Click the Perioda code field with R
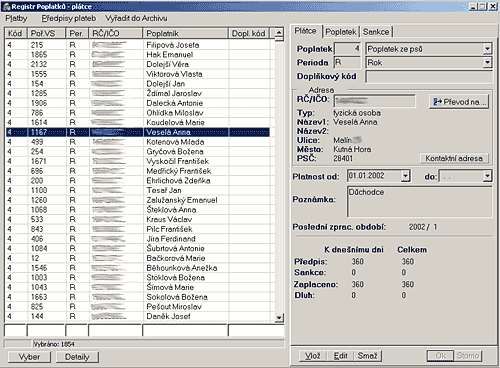The width and height of the screenshot is (500, 368). click(x=347, y=63)
